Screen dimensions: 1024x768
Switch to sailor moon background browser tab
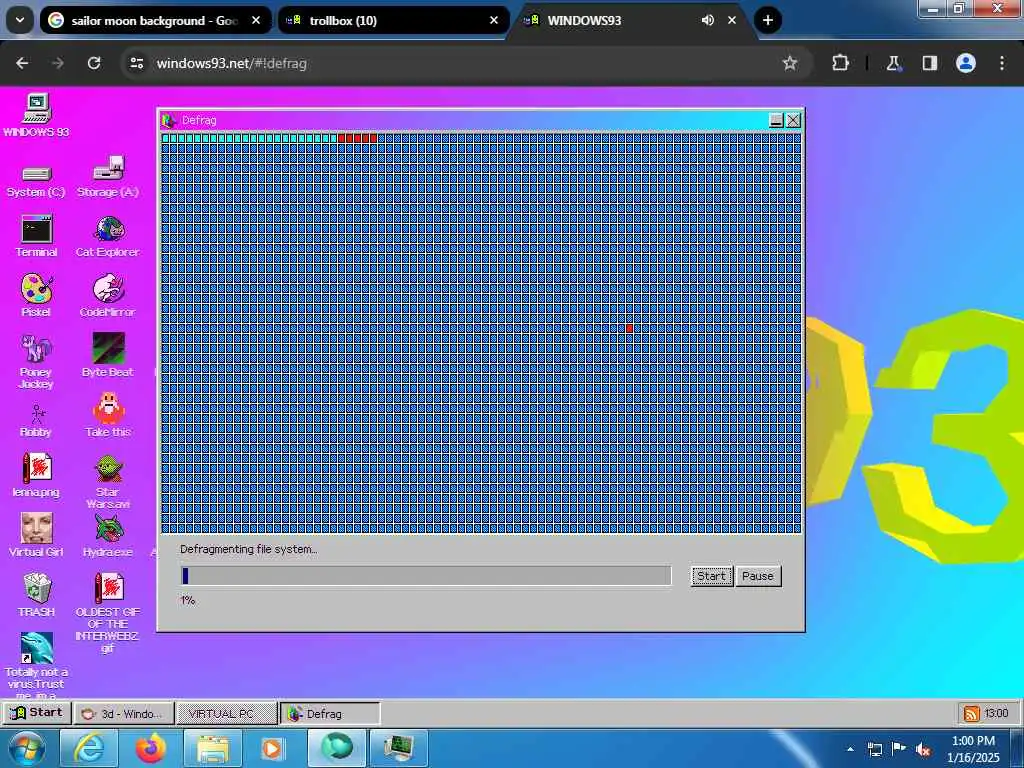point(155,21)
